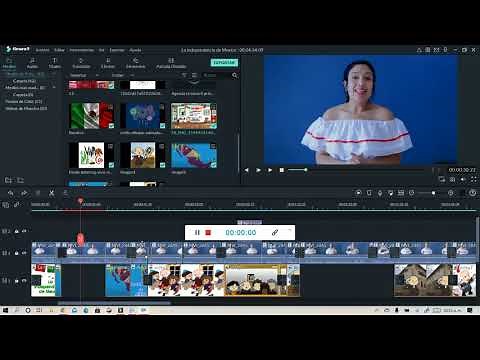
Task: Click the green EXPORTAR button
Action: 224,62
